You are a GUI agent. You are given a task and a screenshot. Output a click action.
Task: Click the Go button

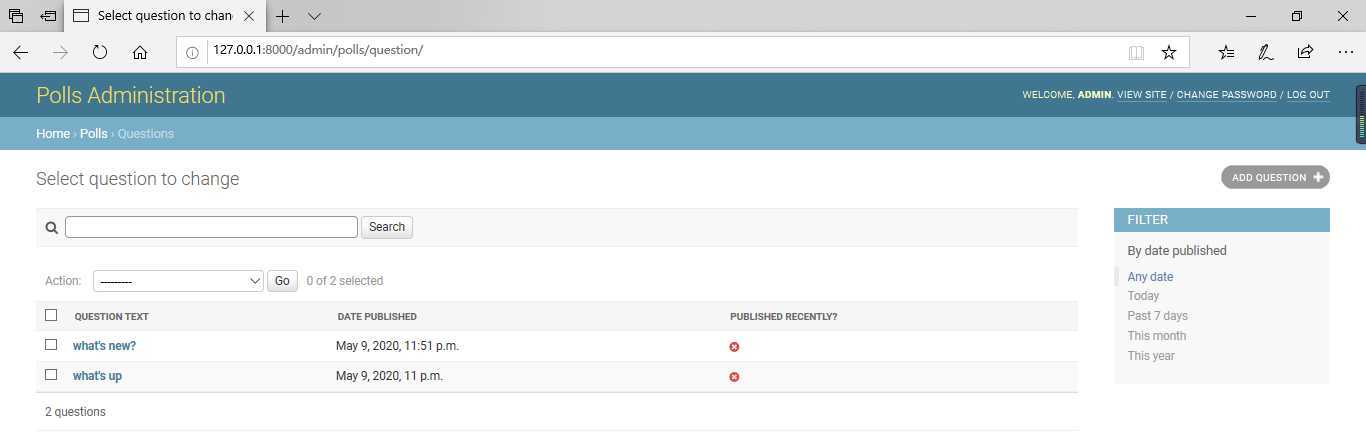[282, 281]
